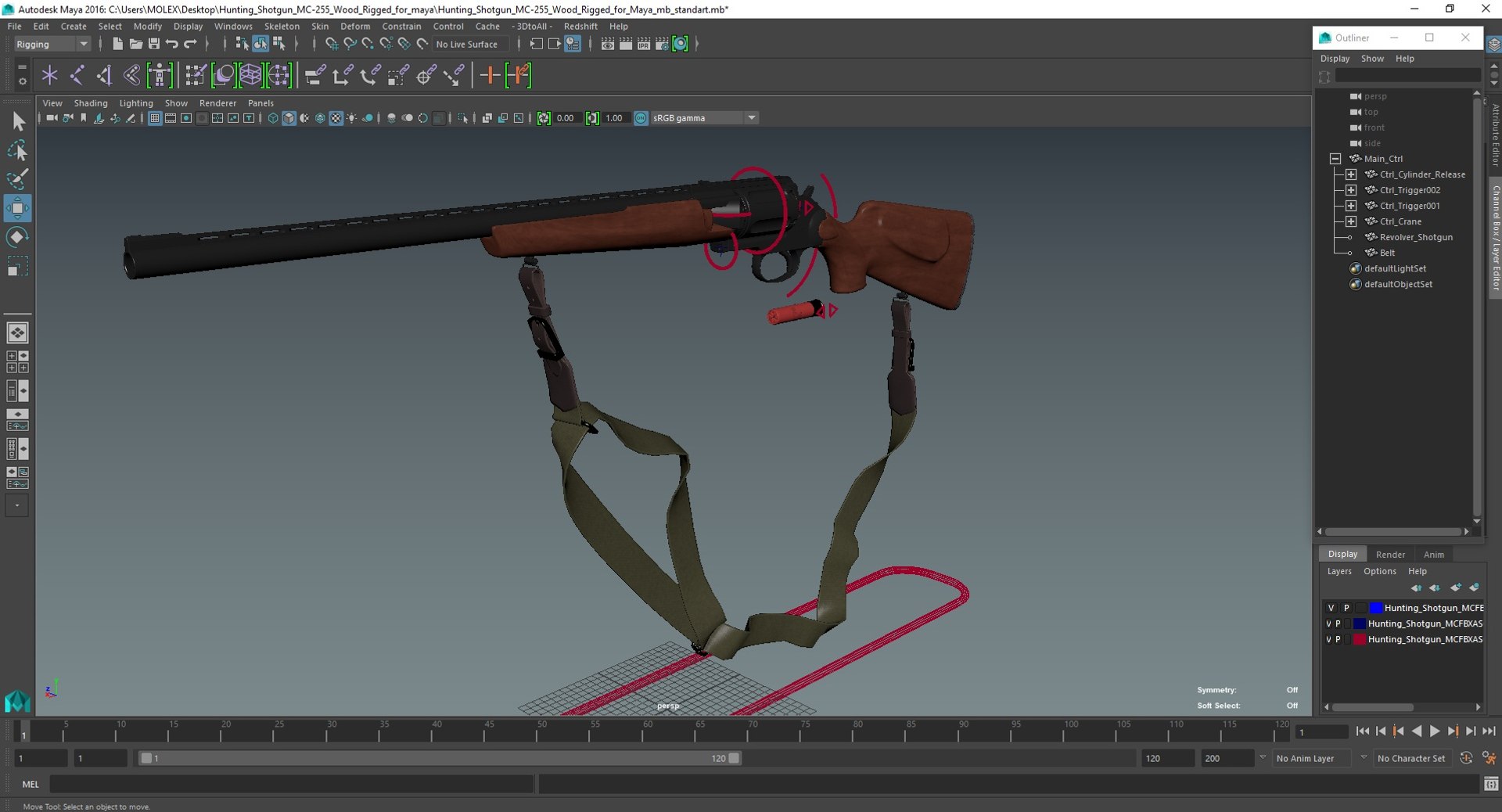Open the viewport Shading menu
This screenshot has width=1502, height=812.
[x=91, y=103]
